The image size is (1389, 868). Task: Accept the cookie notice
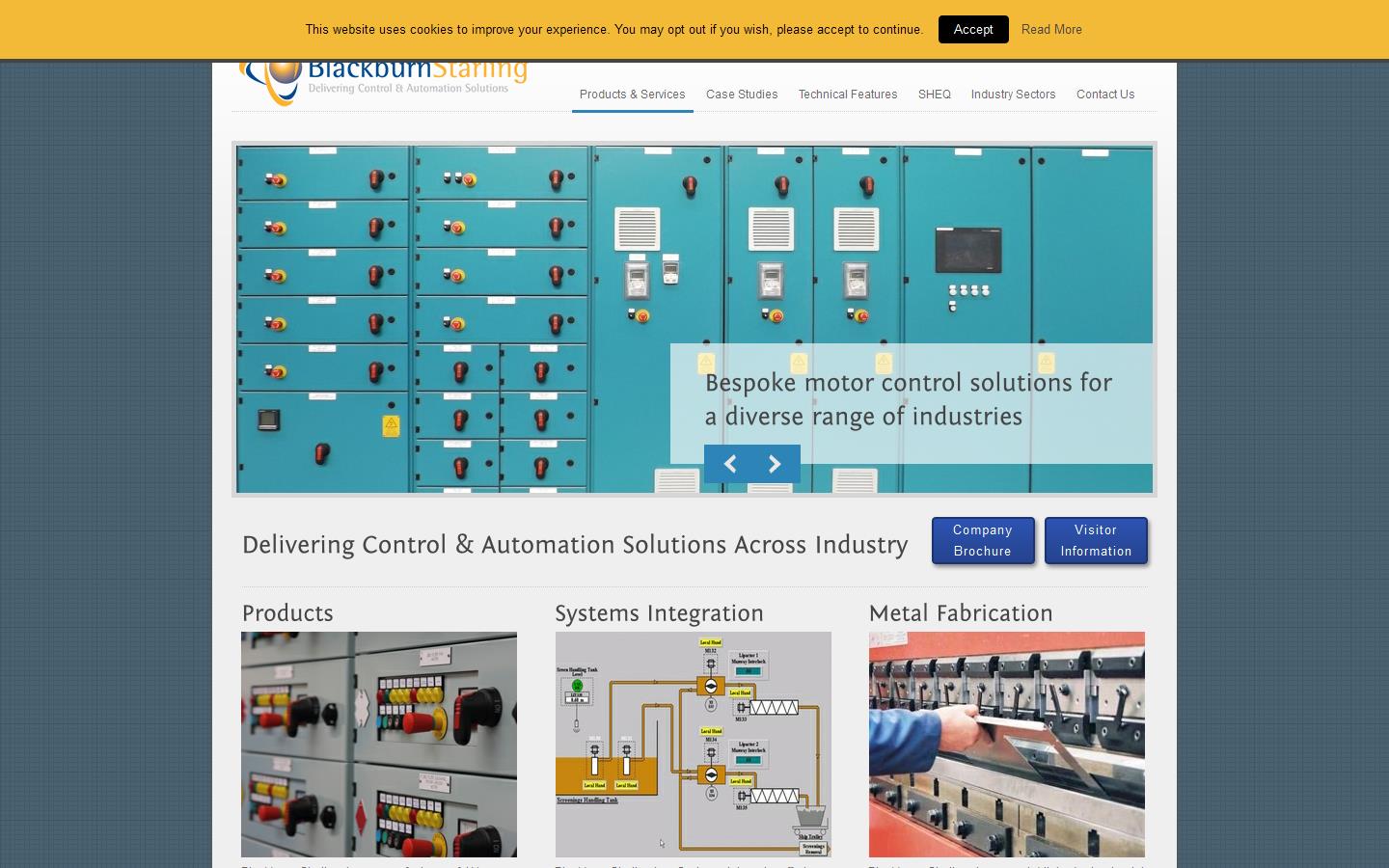coord(972,29)
